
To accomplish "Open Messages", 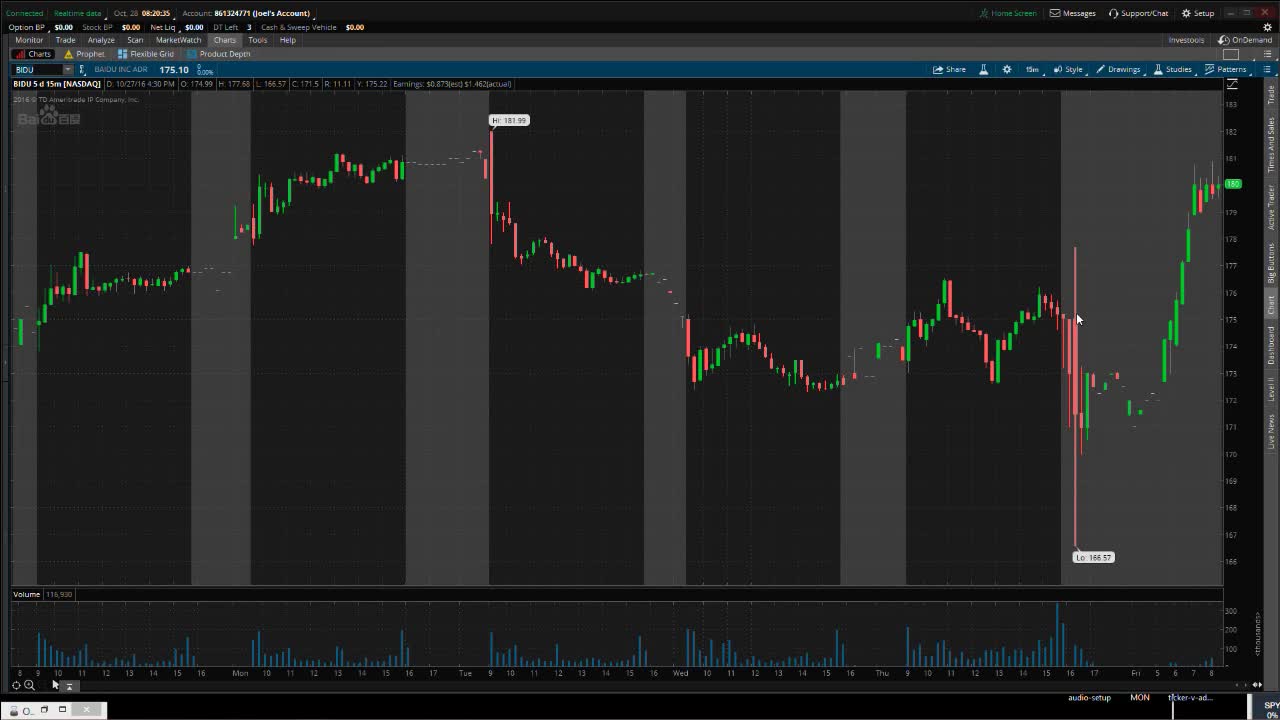I will coord(1073,13).
